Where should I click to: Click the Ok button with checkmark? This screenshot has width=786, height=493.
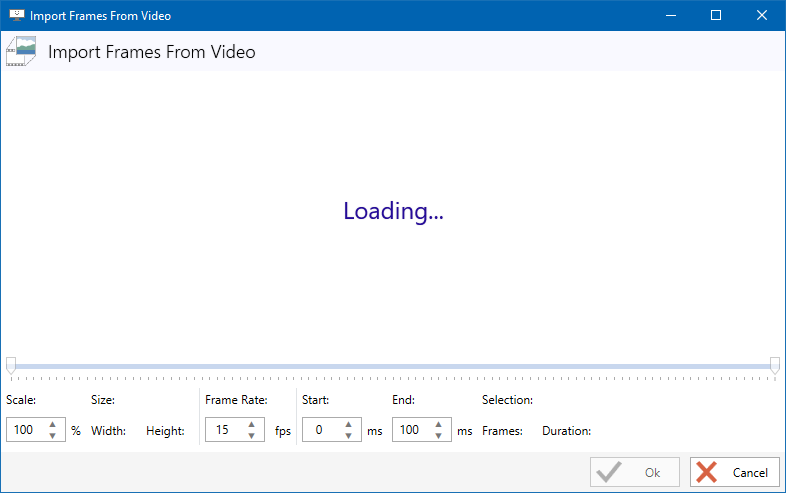[635, 472]
